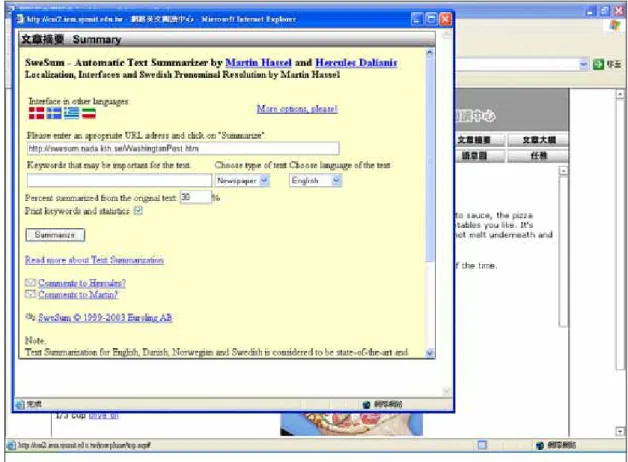628x462 pixels.
Task: Maximize the popup Internet Explorer window
Action: point(431,19)
